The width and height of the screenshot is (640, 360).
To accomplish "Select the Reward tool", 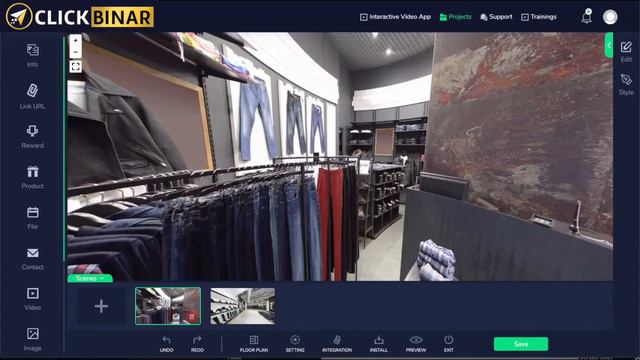I will pyautogui.click(x=33, y=136).
